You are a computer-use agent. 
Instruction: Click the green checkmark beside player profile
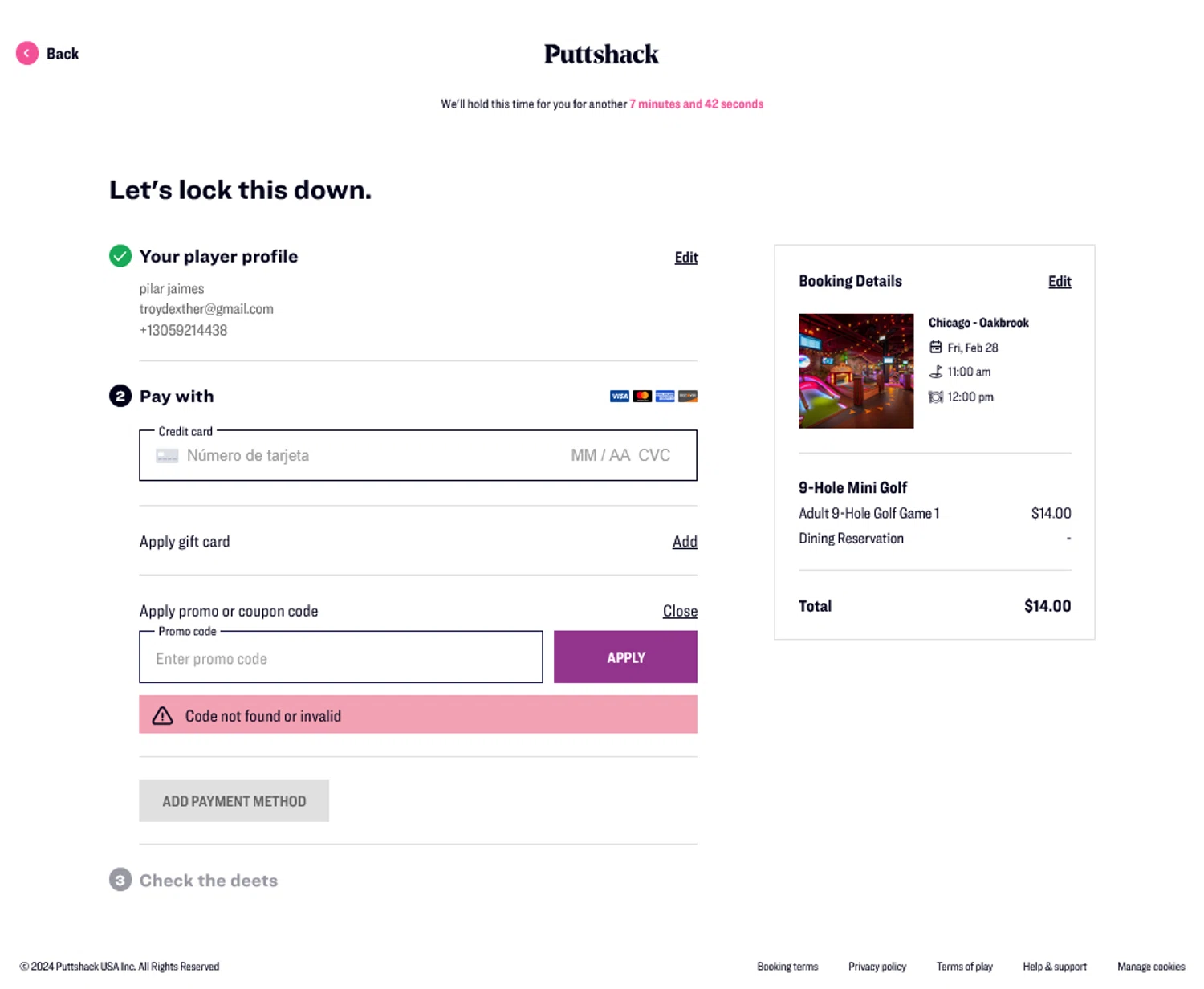click(x=120, y=256)
